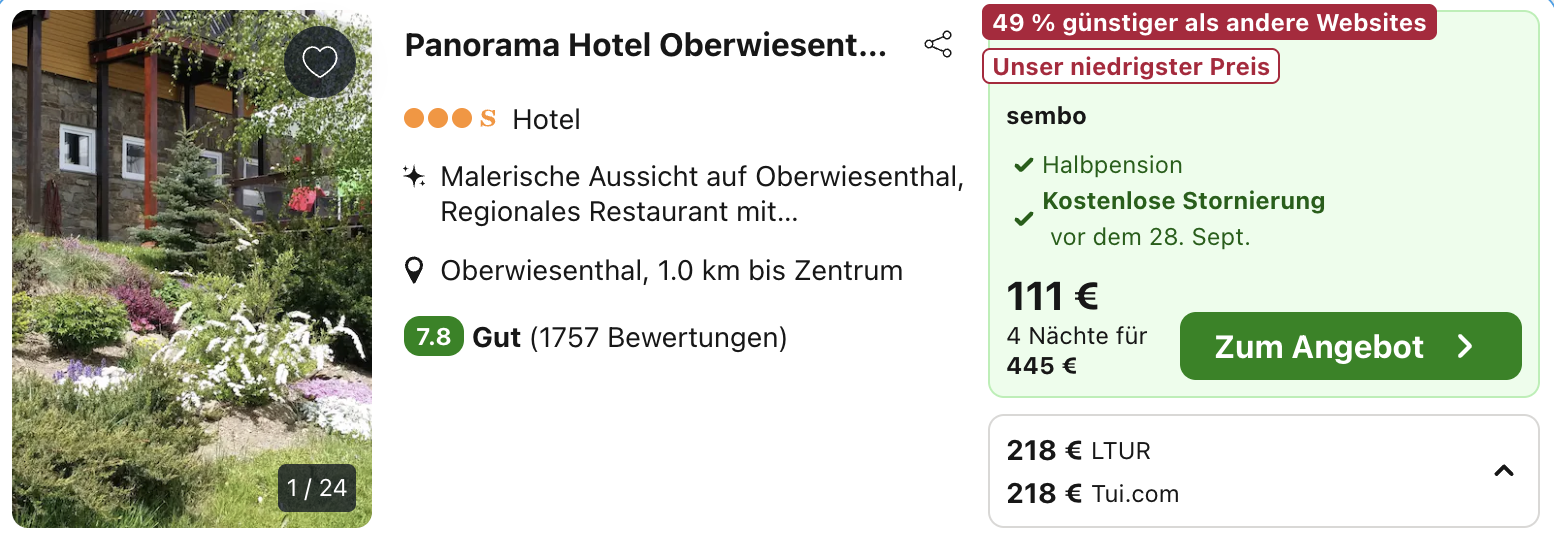Open the 1757 Bewertungen reviews text
This screenshot has height=542, width=1554.
click(x=658, y=338)
